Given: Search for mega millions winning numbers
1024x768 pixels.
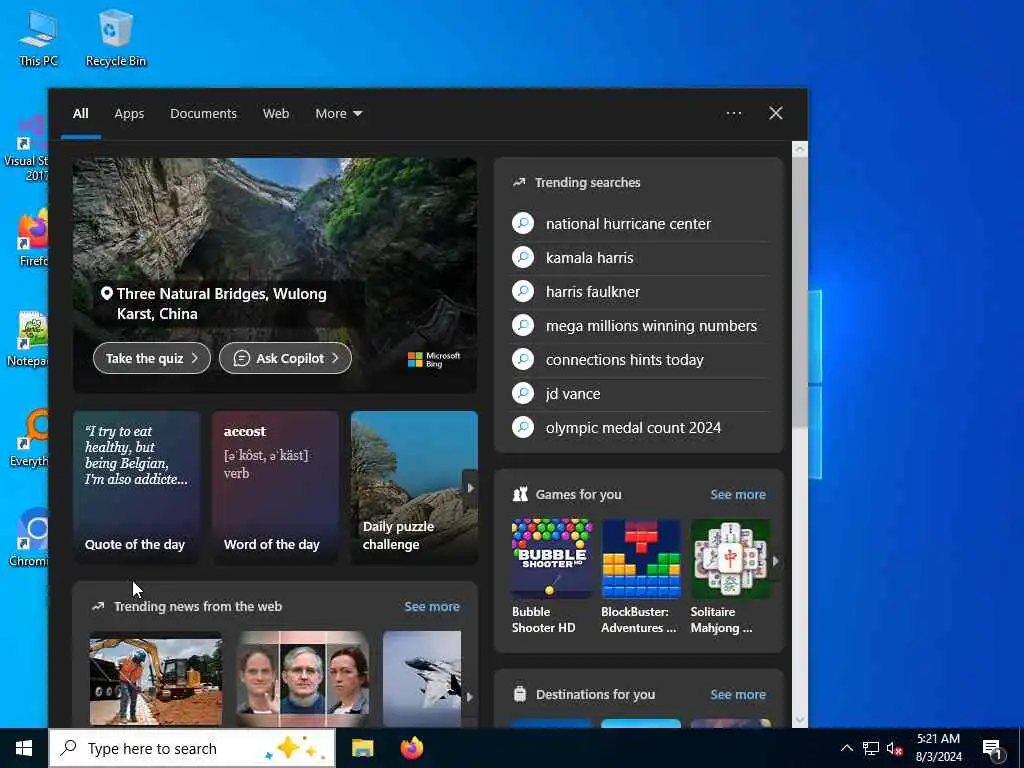Looking at the screenshot, I should [651, 325].
